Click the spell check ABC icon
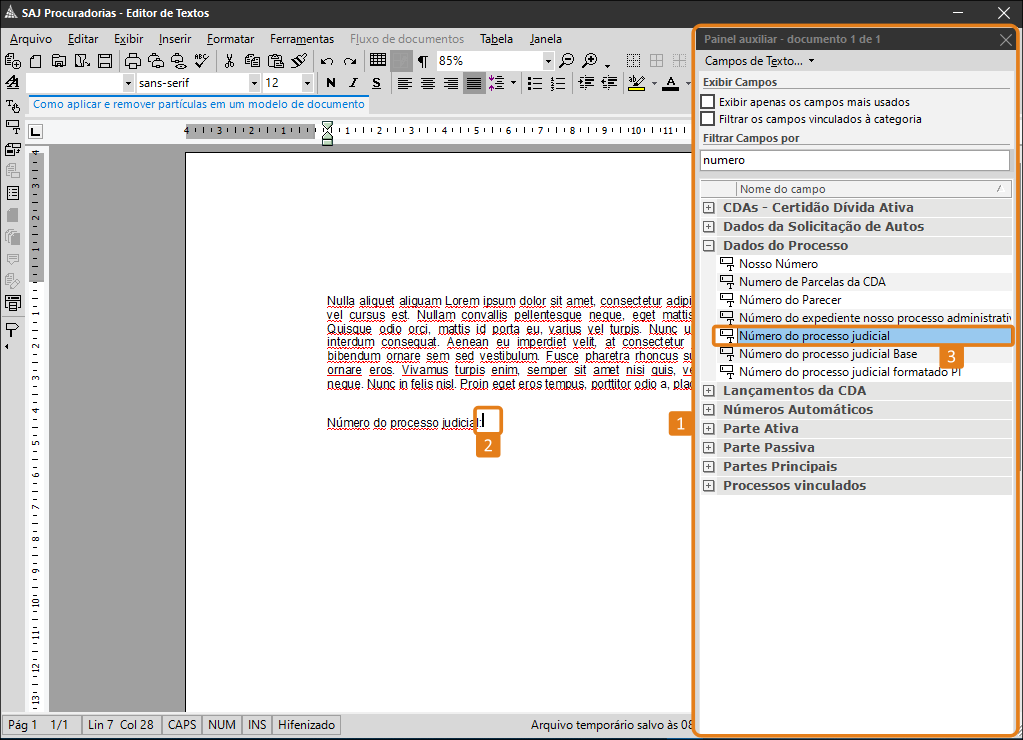 point(201,61)
